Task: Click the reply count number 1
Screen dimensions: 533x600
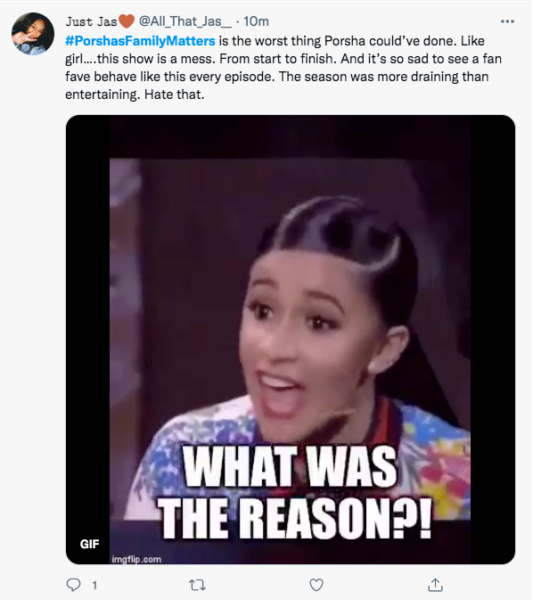Action: (95, 585)
